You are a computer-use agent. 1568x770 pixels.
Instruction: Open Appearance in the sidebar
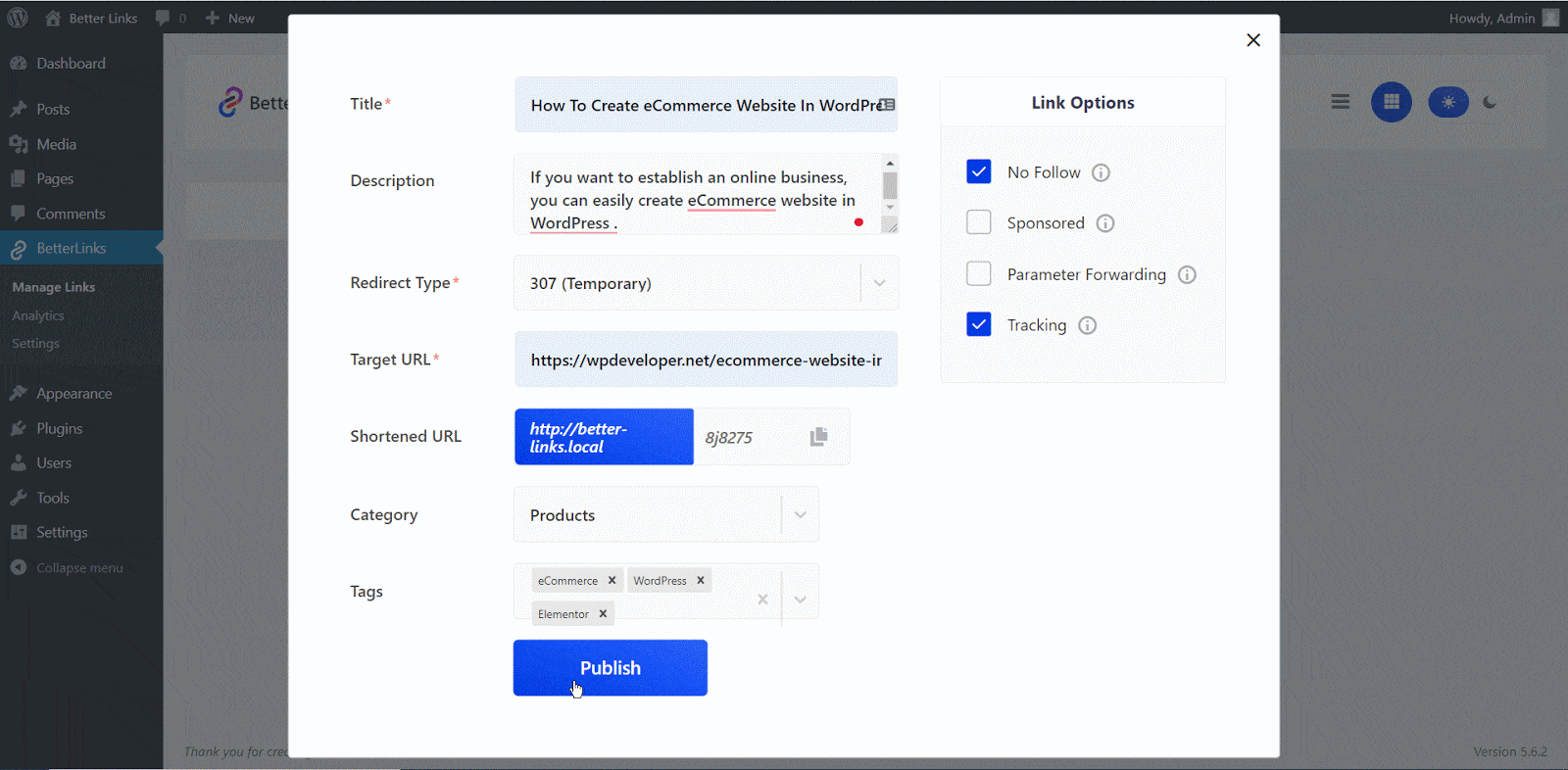(81, 393)
